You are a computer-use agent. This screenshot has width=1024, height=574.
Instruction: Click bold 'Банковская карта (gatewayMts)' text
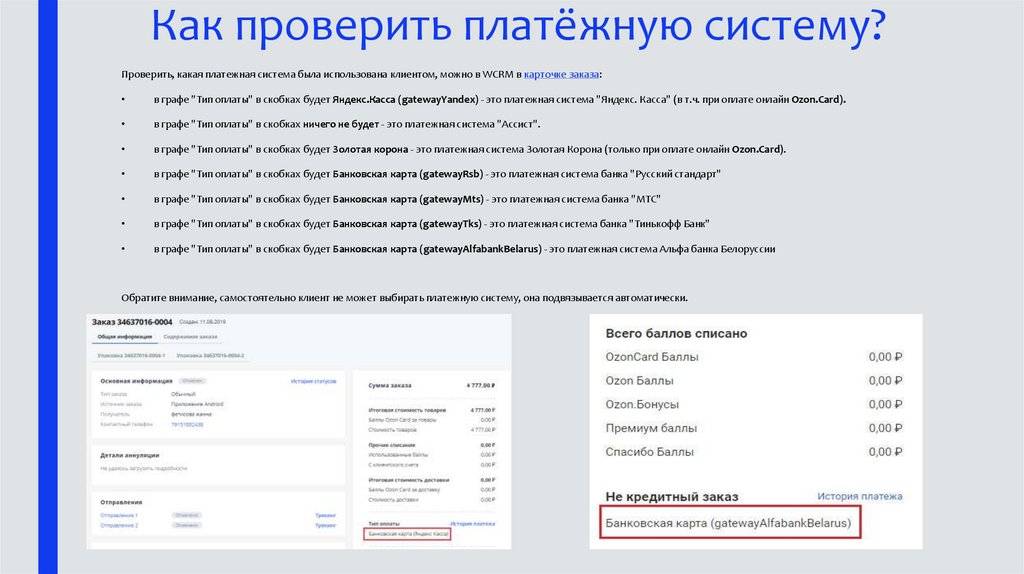pyautogui.click(x=408, y=199)
